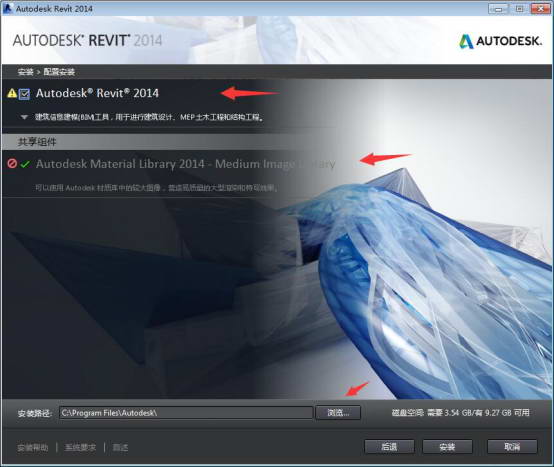This screenshot has width=554, height=467.
Task: Toggle the green check for Material Library 2014
Action: [x=25, y=164]
